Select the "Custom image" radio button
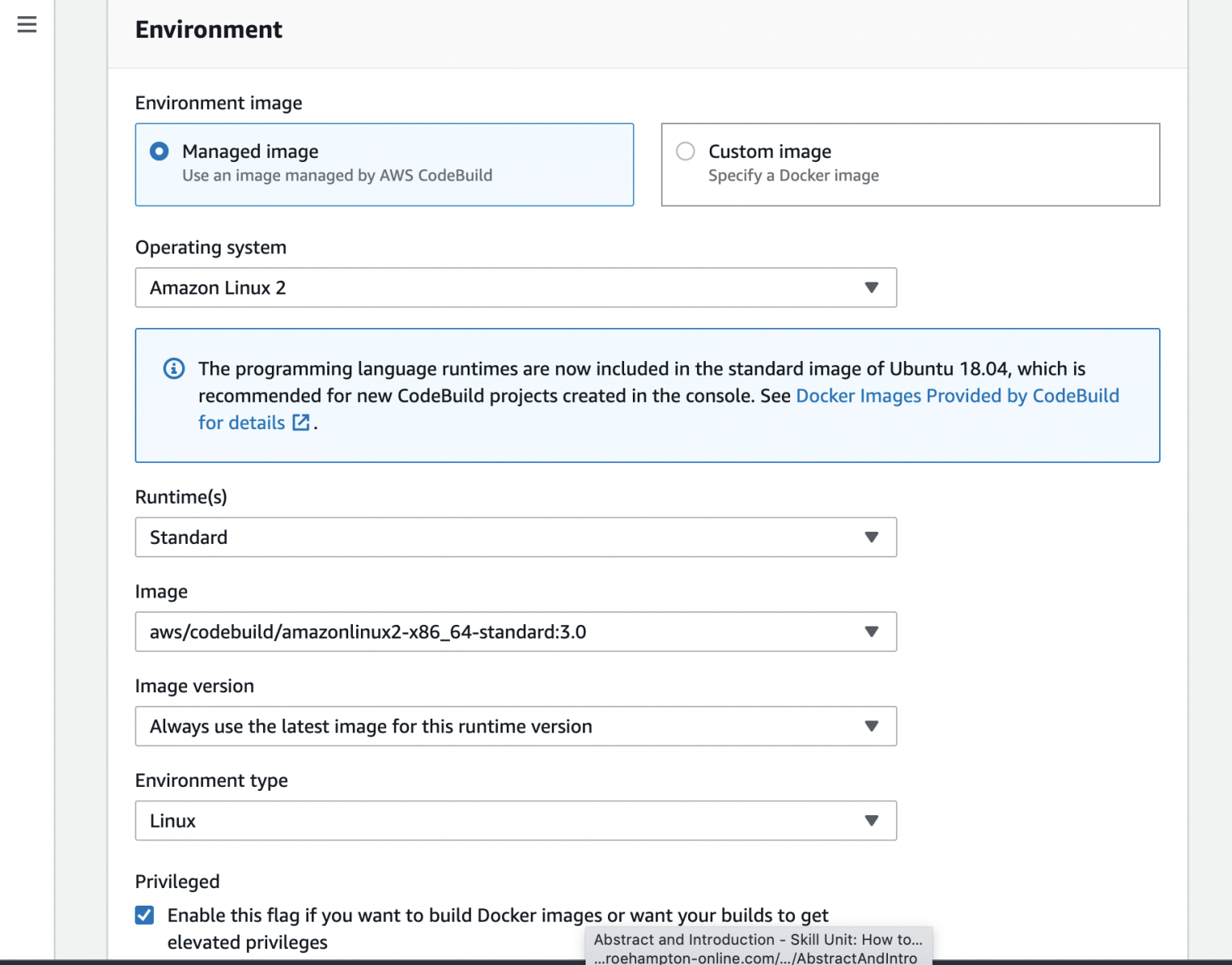 click(x=685, y=151)
